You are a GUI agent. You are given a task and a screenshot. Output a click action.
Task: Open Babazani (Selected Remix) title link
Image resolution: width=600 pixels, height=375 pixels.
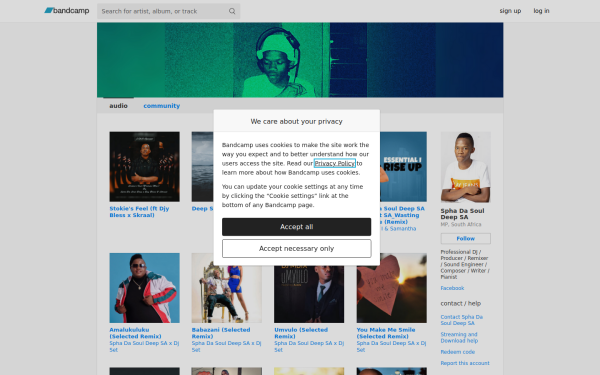(221, 333)
